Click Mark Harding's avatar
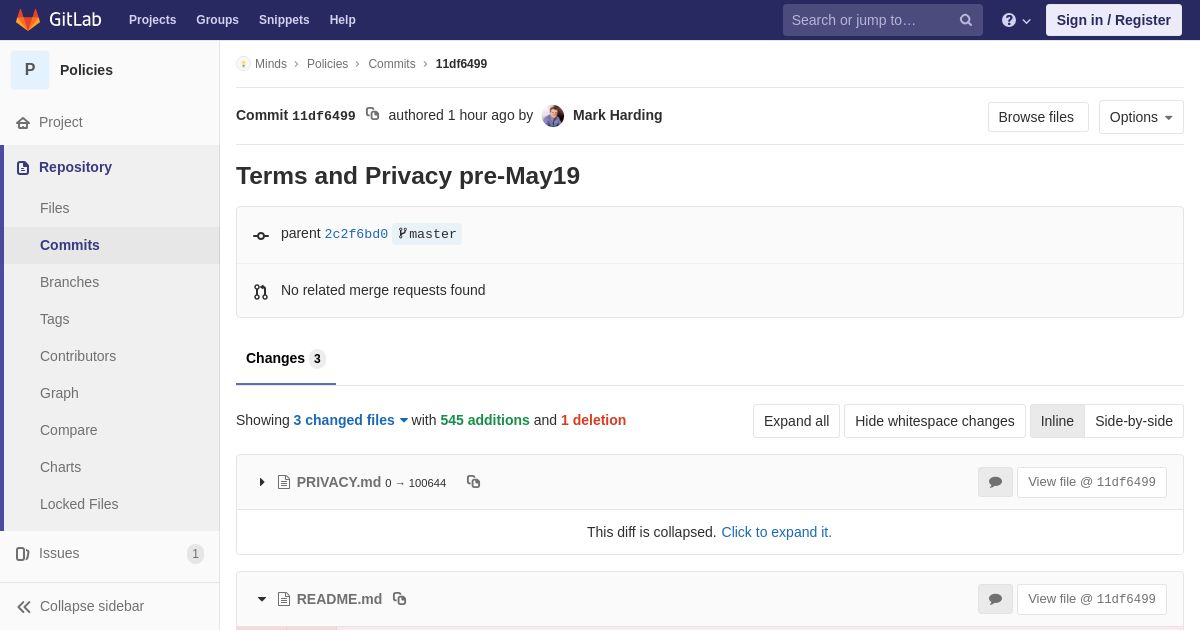 pos(553,116)
